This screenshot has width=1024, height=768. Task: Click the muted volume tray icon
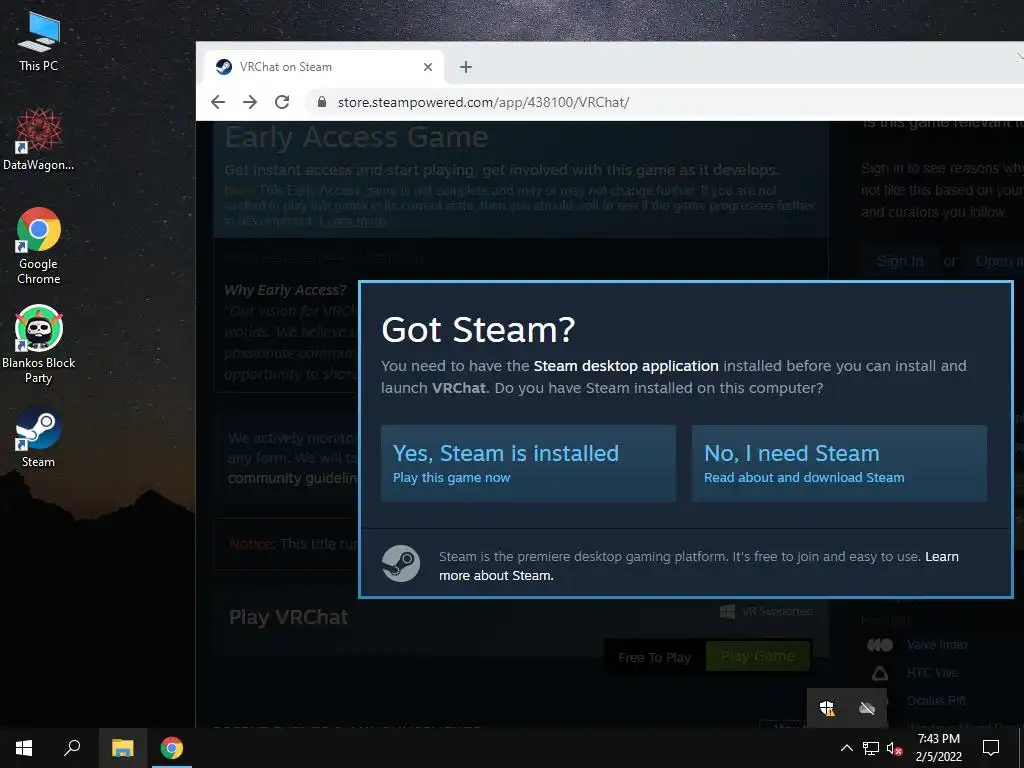pyautogui.click(x=894, y=748)
